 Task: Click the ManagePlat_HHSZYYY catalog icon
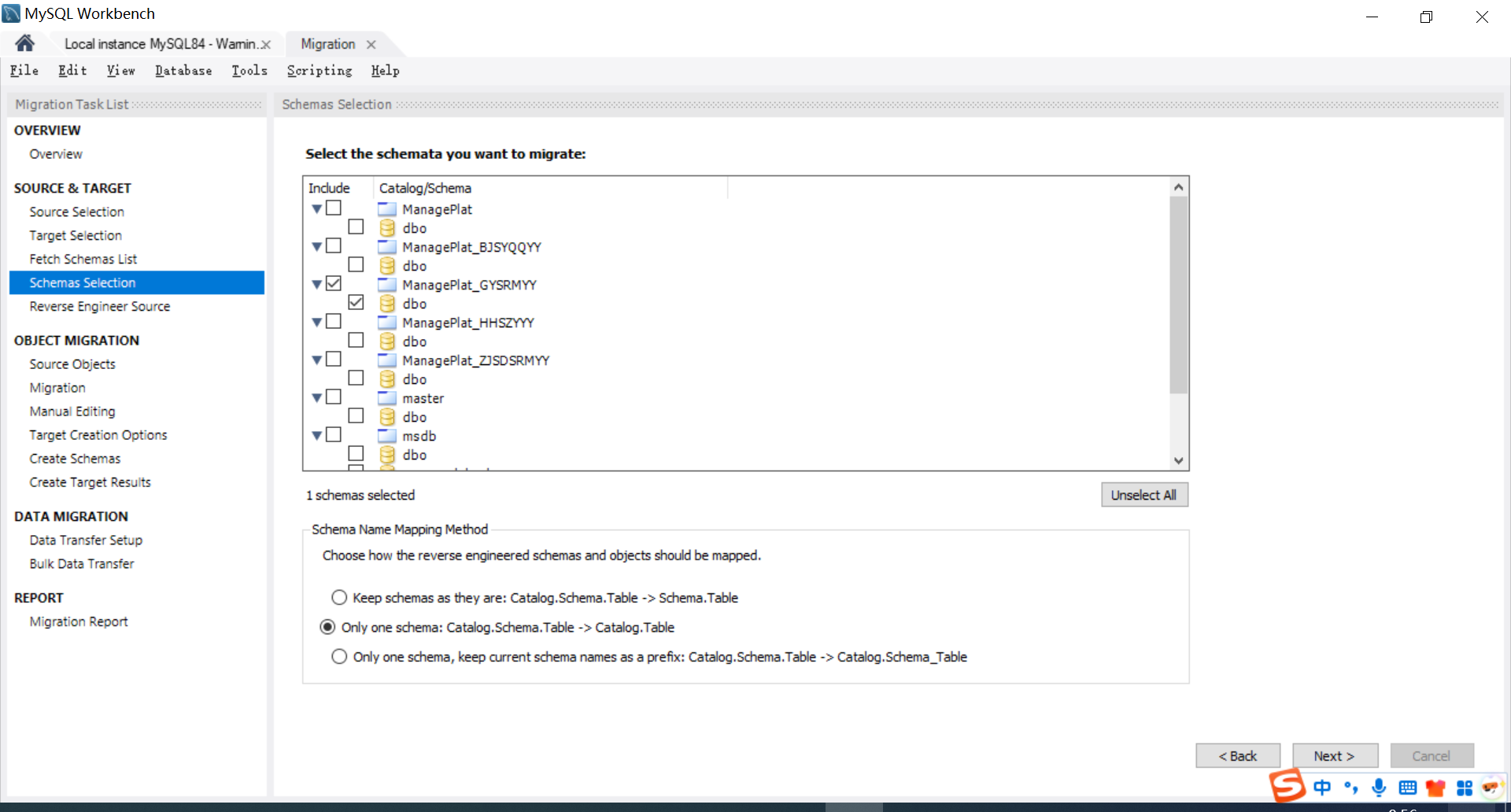[386, 322]
